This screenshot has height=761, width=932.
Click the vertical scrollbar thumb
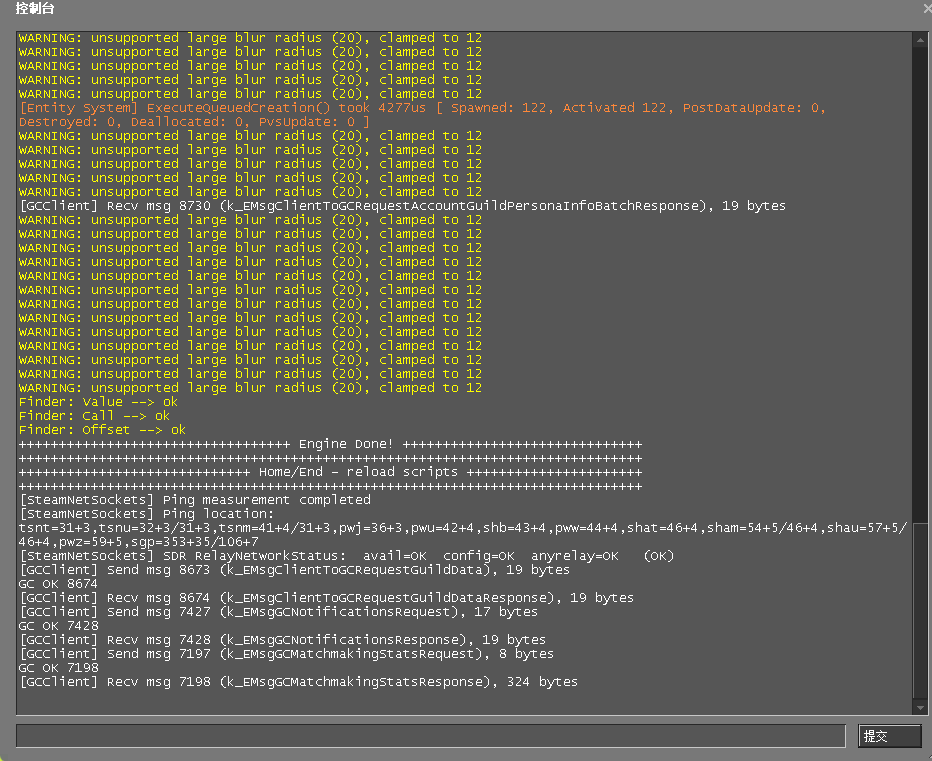click(x=920, y=611)
